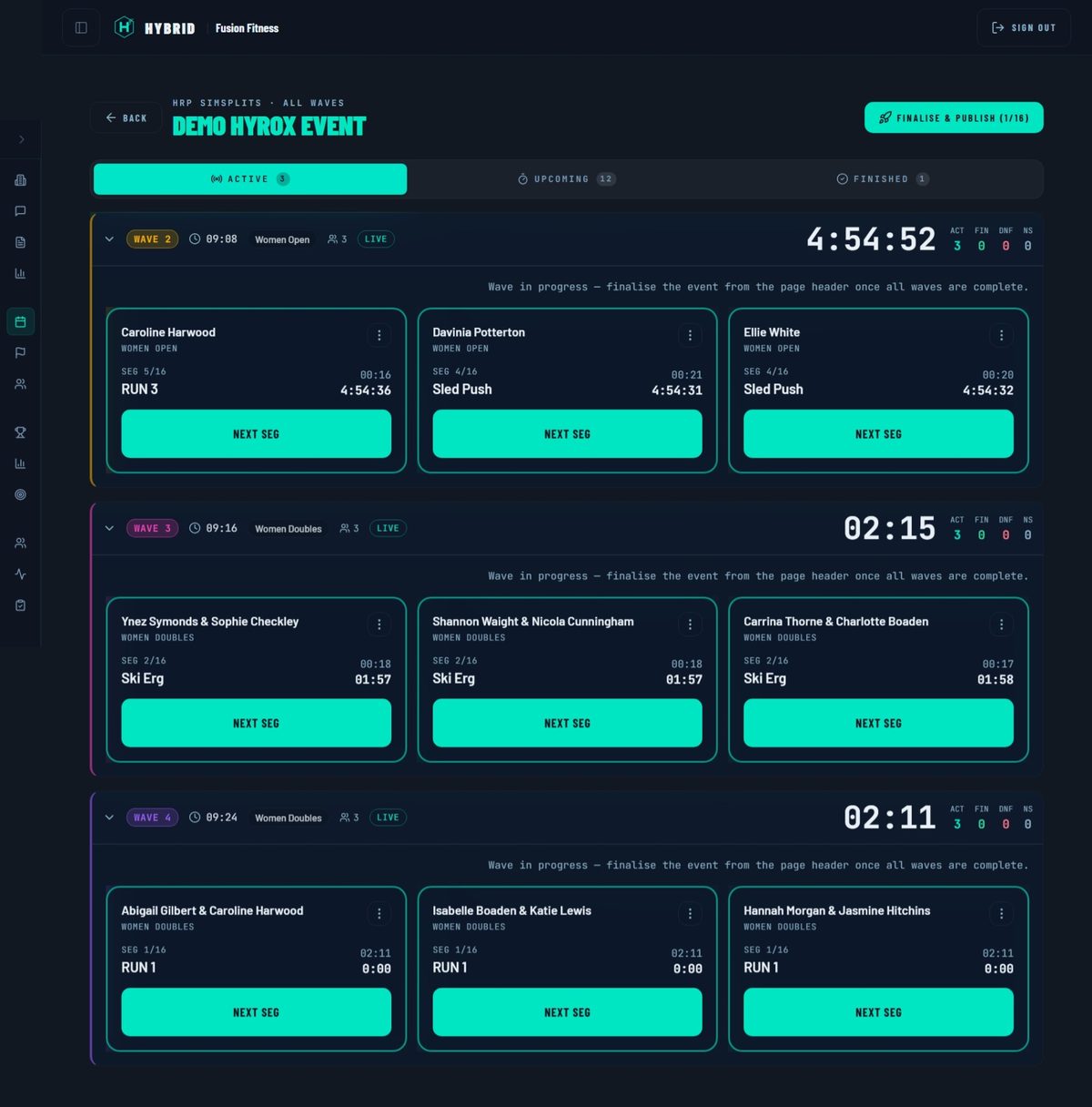The height and width of the screenshot is (1107, 1092).
Task: Switch to the Upcoming waves tab
Action: pos(567,179)
